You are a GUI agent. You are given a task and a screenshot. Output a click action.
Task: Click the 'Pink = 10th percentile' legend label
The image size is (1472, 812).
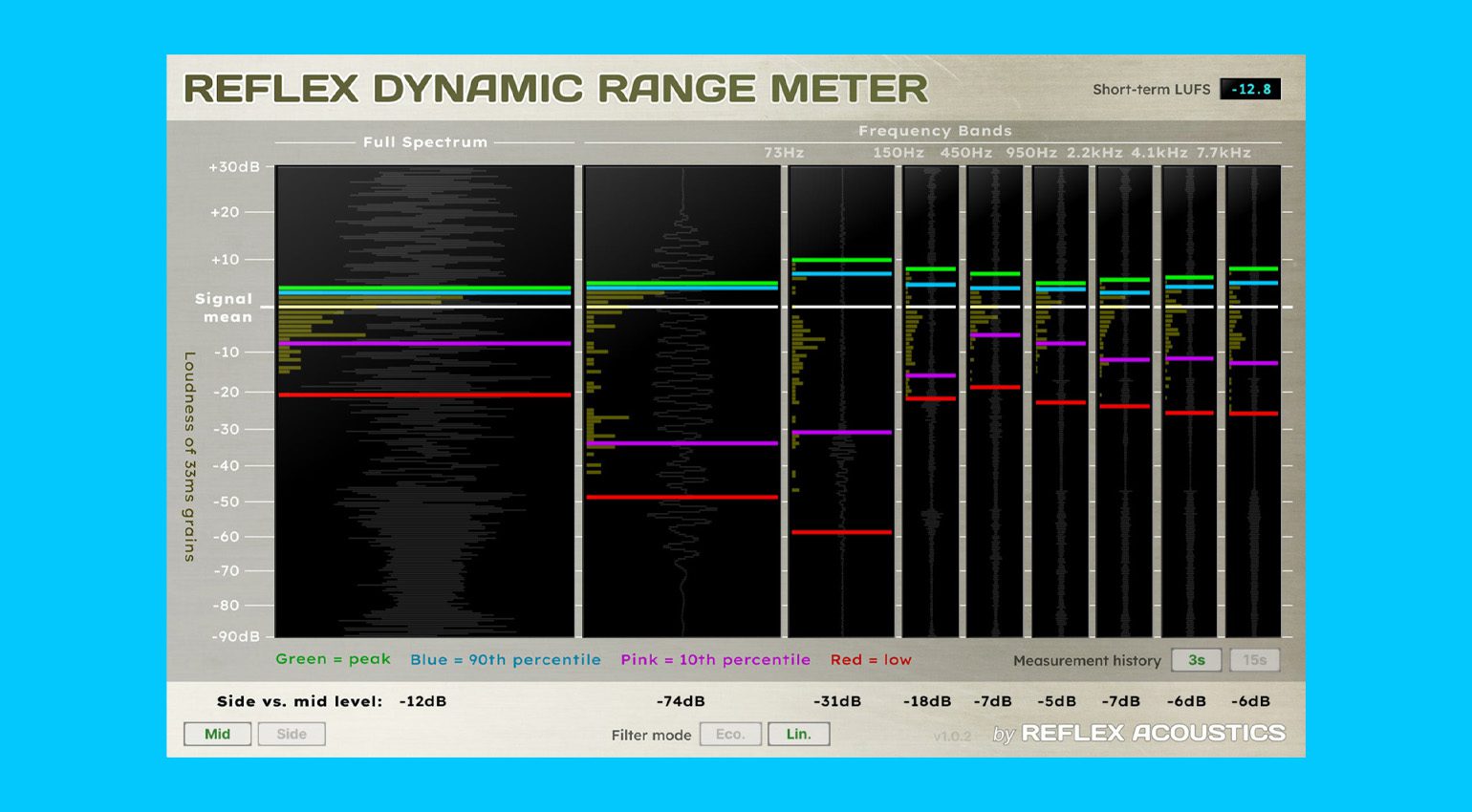point(715,659)
